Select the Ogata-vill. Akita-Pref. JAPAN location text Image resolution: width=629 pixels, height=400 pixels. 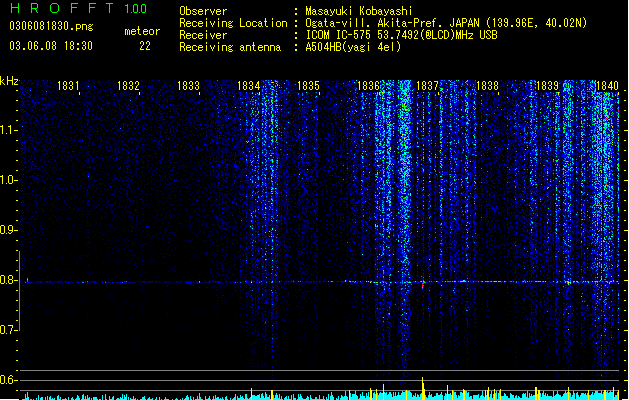446,23
